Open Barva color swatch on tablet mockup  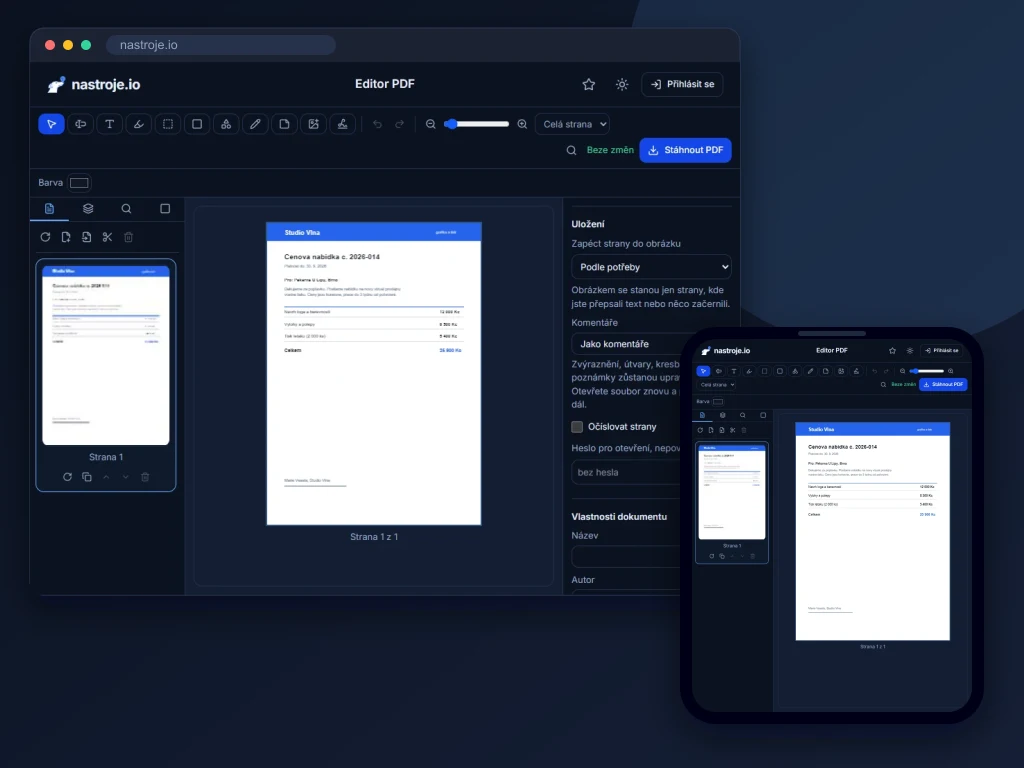[x=718, y=402]
